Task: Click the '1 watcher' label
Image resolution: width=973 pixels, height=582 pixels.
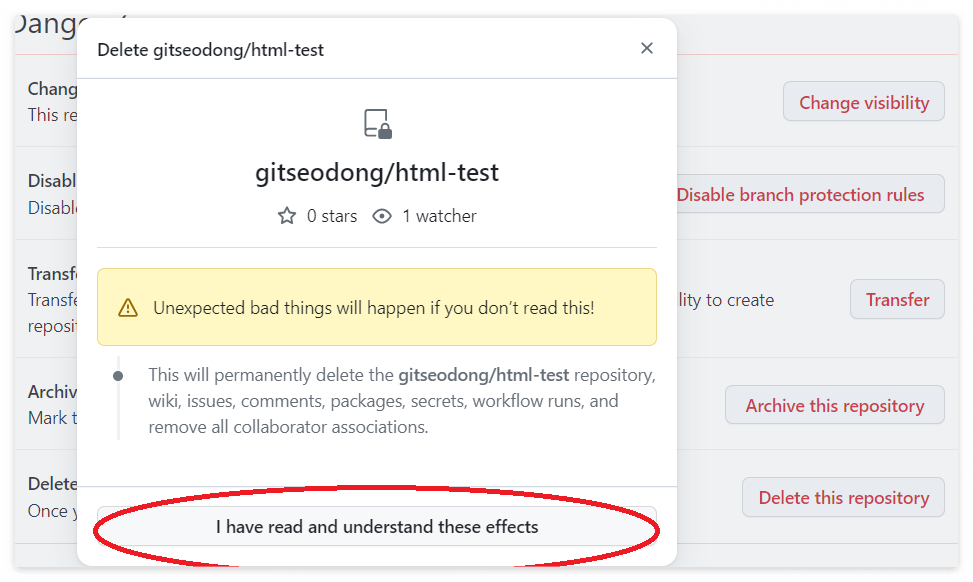Action: (x=440, y=216)
